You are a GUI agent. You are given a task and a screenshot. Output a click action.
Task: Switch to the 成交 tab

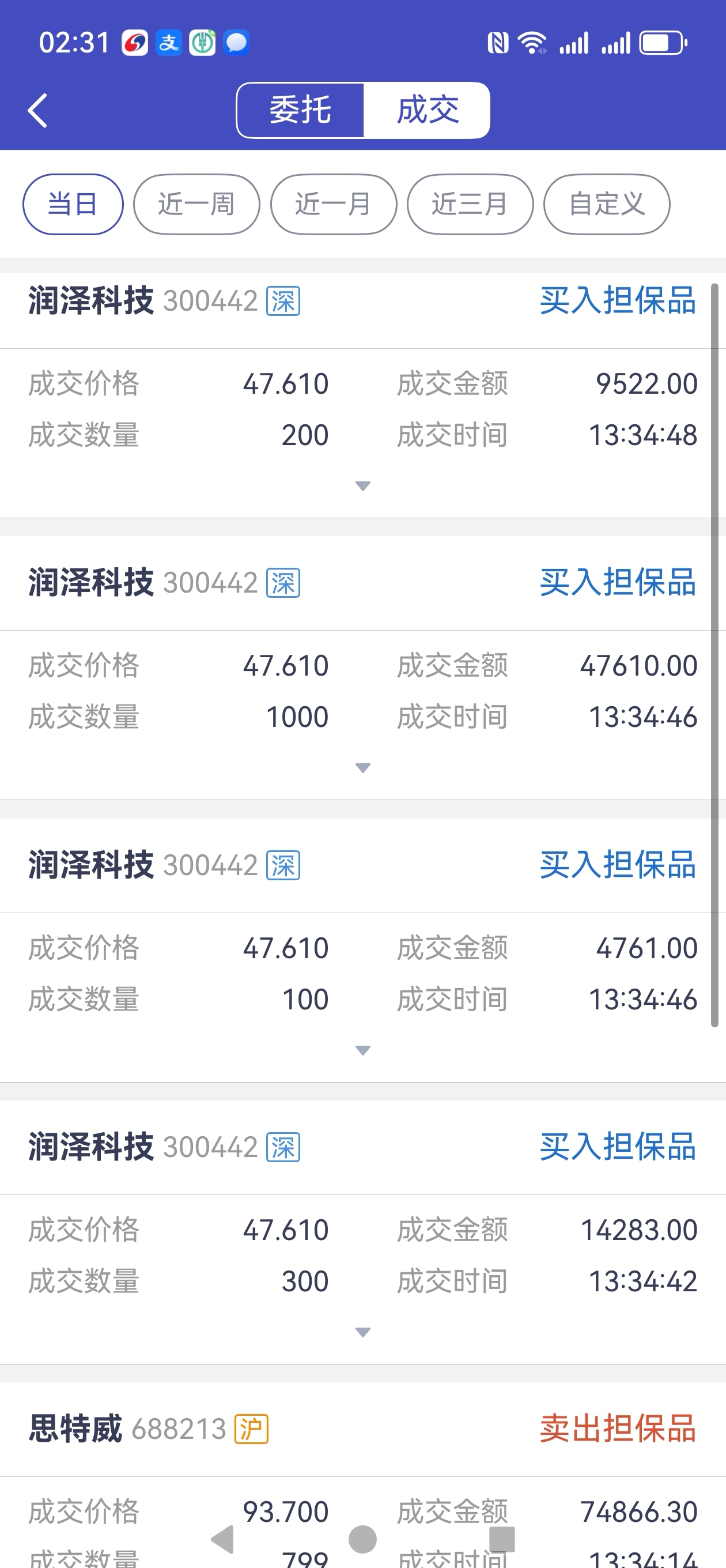427,110
